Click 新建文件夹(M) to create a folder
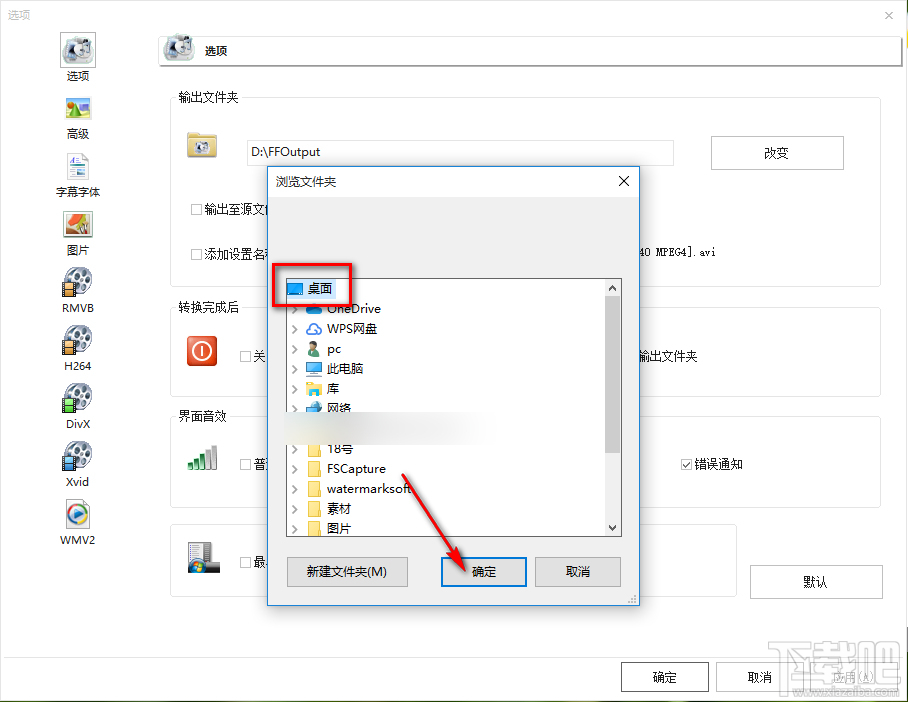Image resolution: width=908 pixels, height=702 pixels. click(x=347, y=572)
